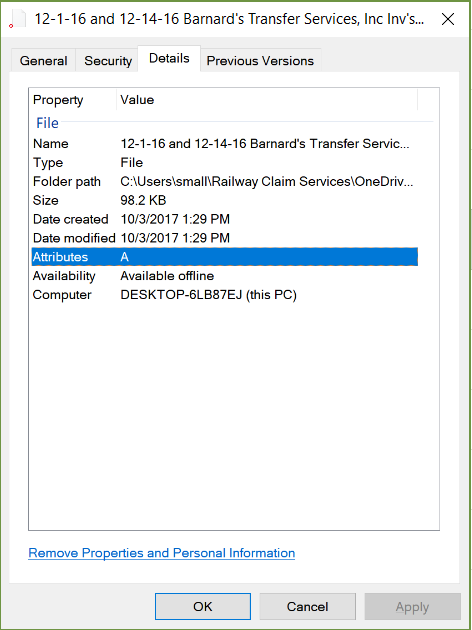This screenshot has width=472, height=630.
Task: Click the file icon in the title bar
Action: click(18, 19)
